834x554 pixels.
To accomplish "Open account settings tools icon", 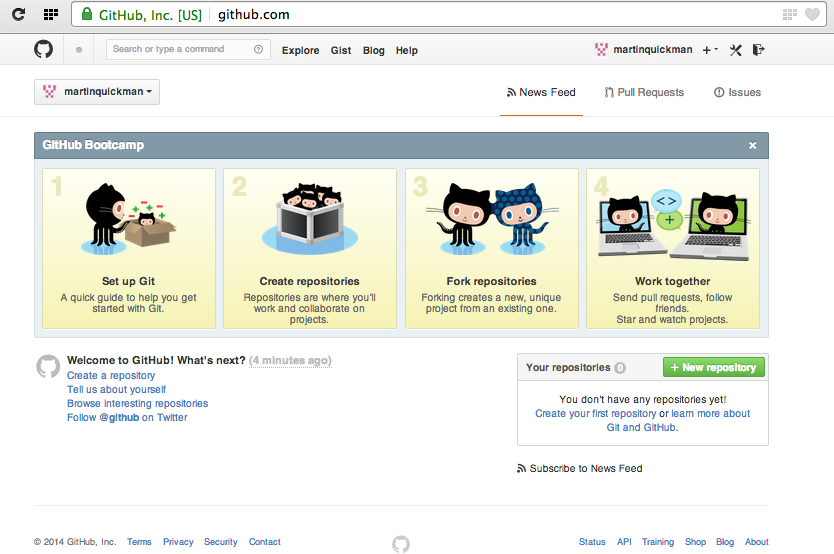I will coord(736,50).
